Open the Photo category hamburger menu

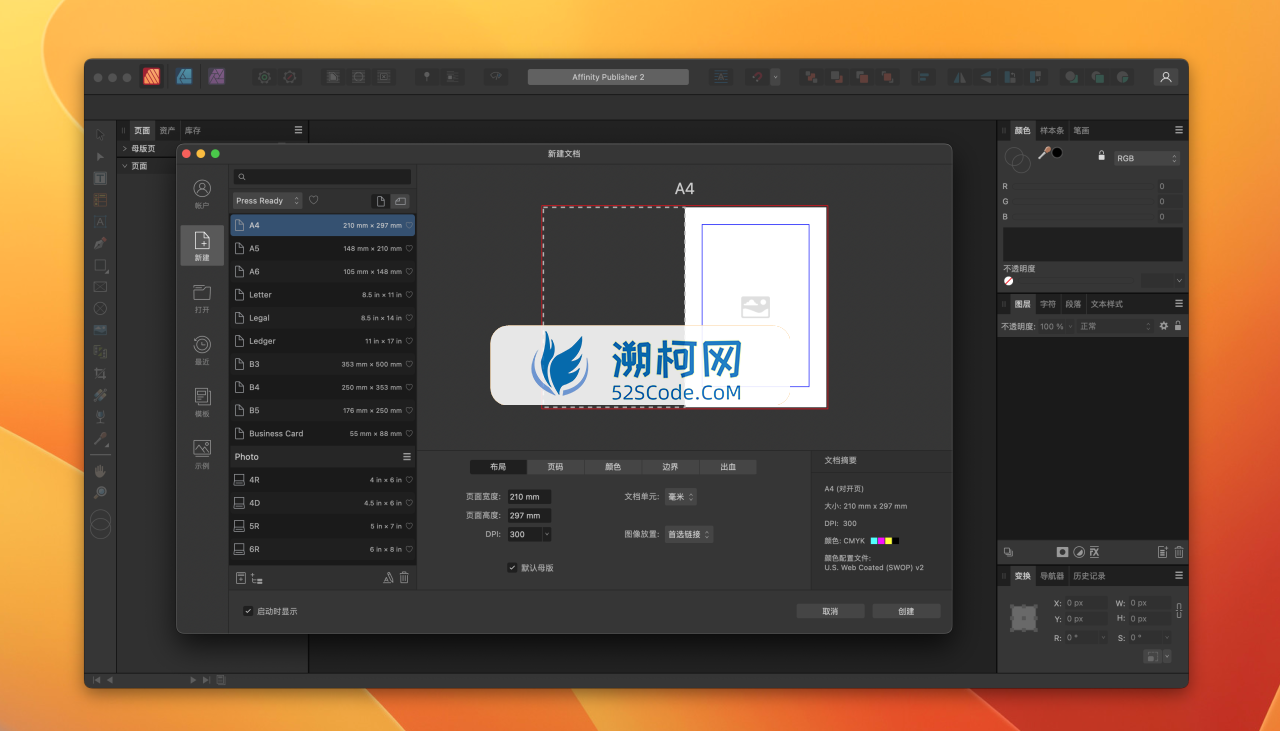click(x=407, y=456)
